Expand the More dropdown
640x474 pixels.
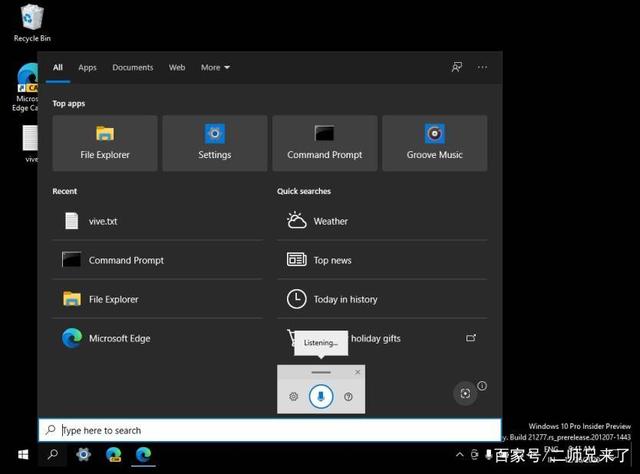[215, 67]
